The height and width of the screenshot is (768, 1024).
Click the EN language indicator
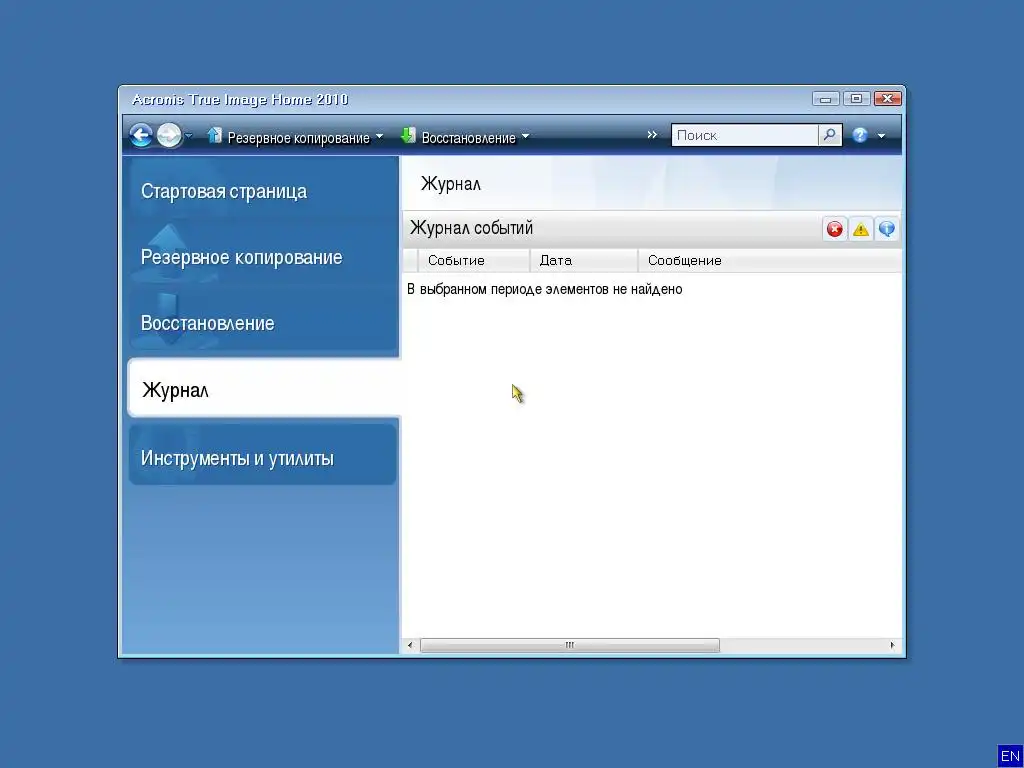click(1010, 756)
